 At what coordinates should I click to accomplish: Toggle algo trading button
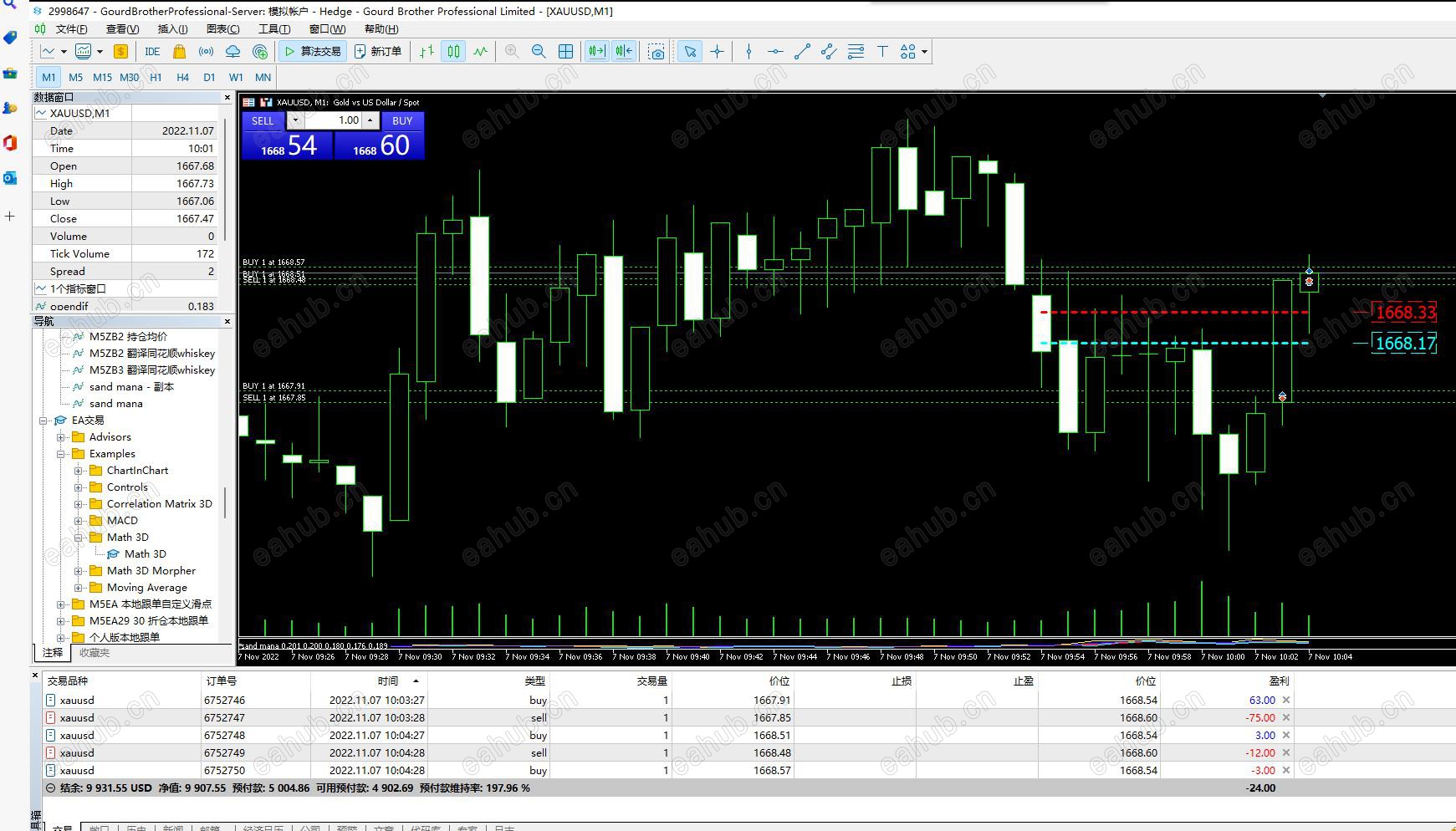tap(314, 52)
